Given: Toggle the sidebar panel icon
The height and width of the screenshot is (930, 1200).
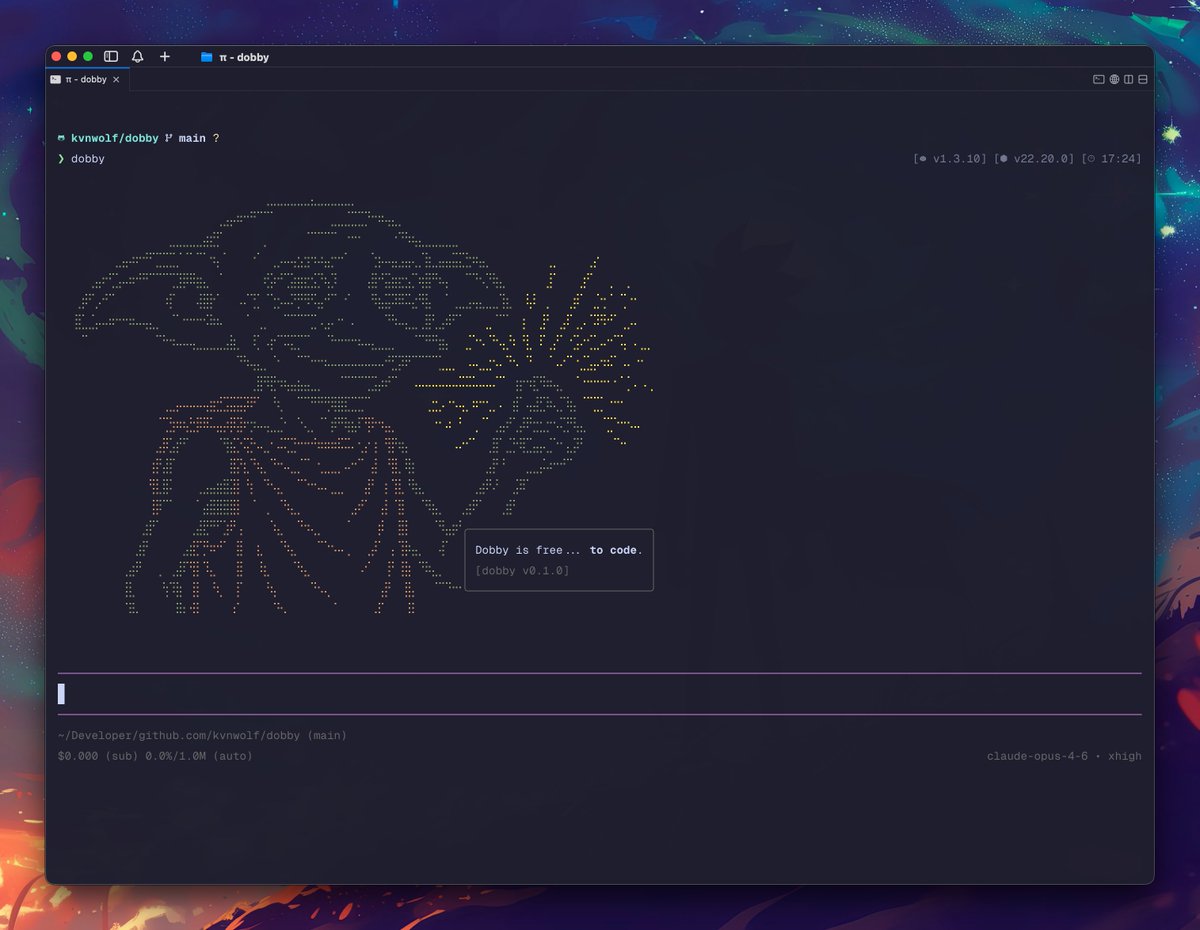Looking at the screenshot, I should coord(111,57).
